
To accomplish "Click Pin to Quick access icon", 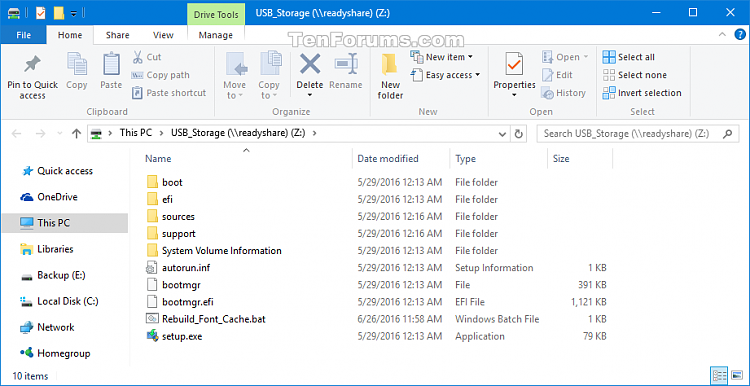I will 33,64.
